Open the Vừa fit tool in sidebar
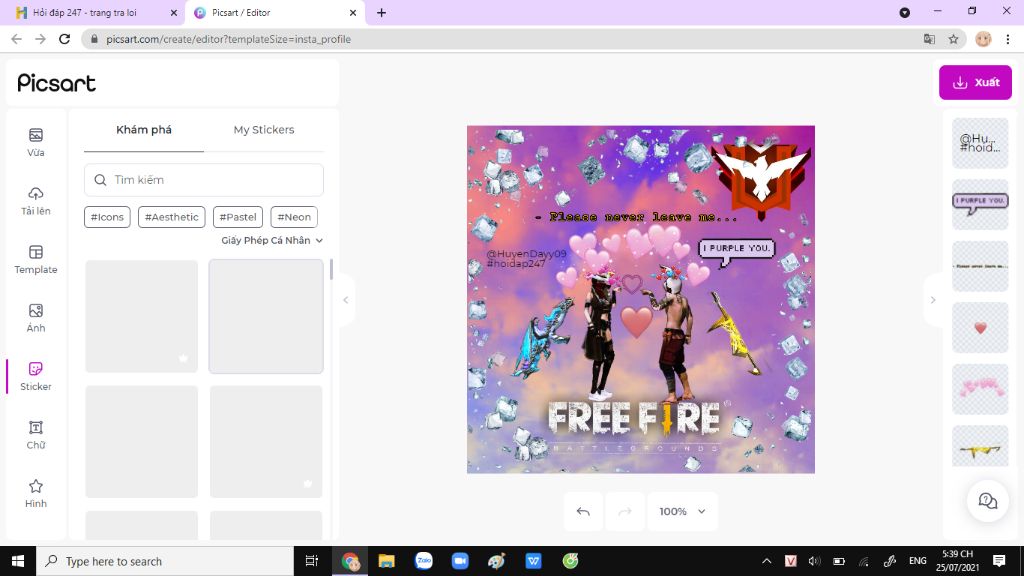1024x576 pixels. point(35,142)
